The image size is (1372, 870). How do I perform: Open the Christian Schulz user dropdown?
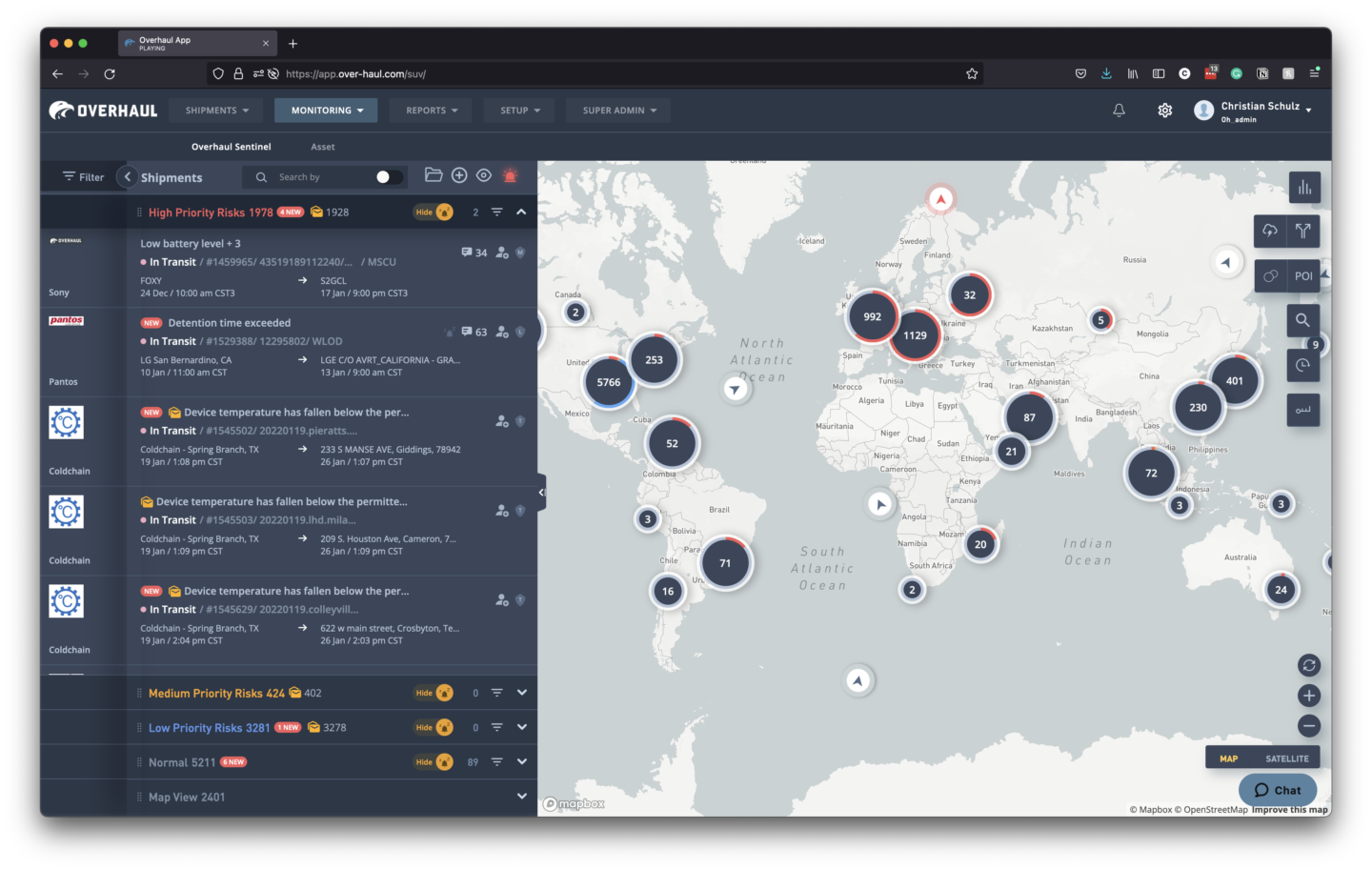[1253, 111]
